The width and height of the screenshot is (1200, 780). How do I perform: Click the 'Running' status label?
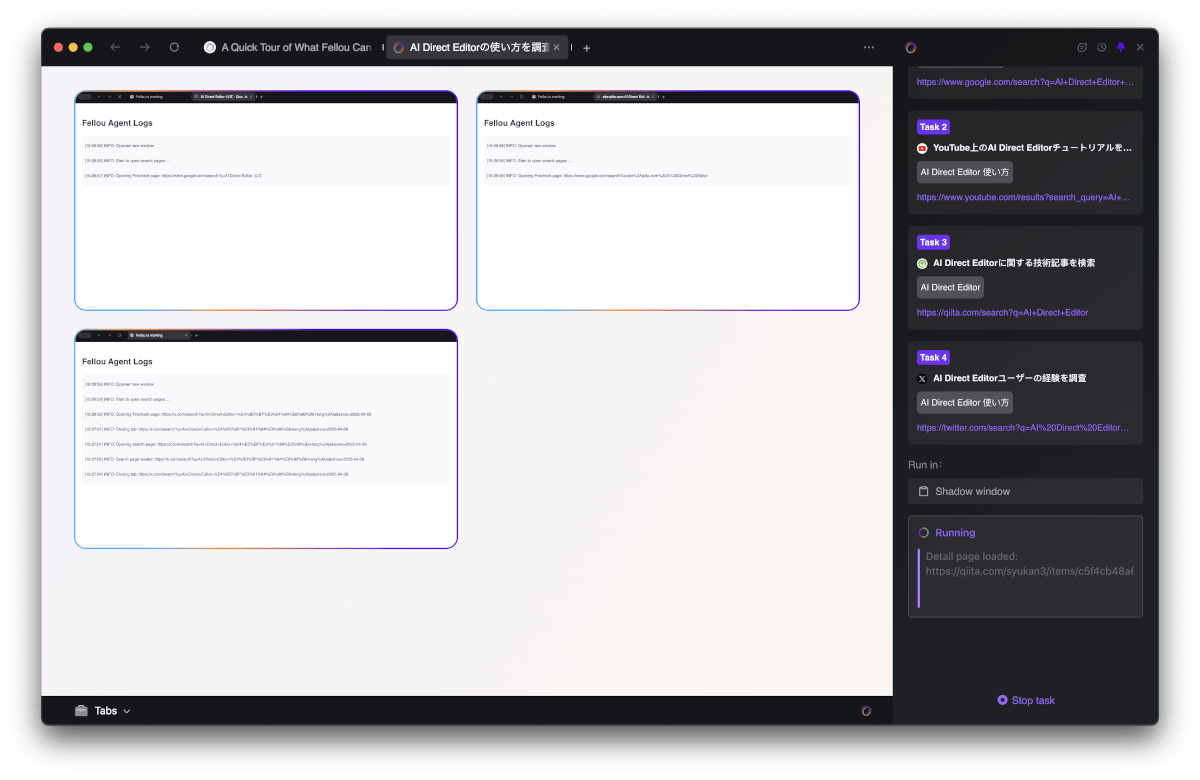tap(955, 533)
